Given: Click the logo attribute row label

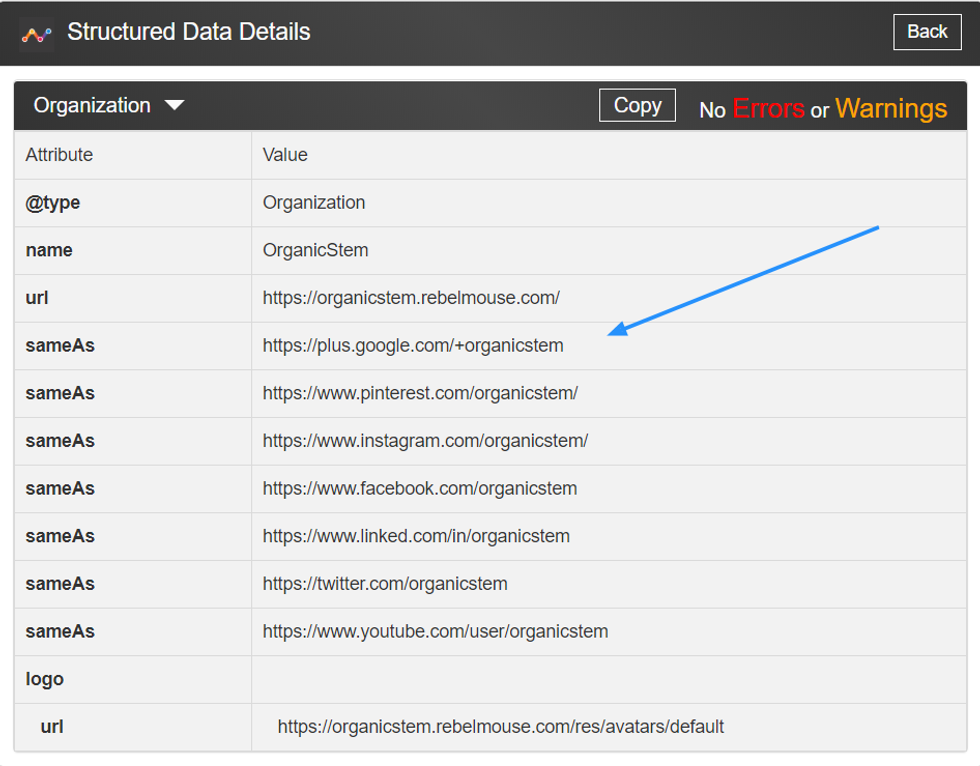Looking at the screenshot, I should [x=45, y=679].
